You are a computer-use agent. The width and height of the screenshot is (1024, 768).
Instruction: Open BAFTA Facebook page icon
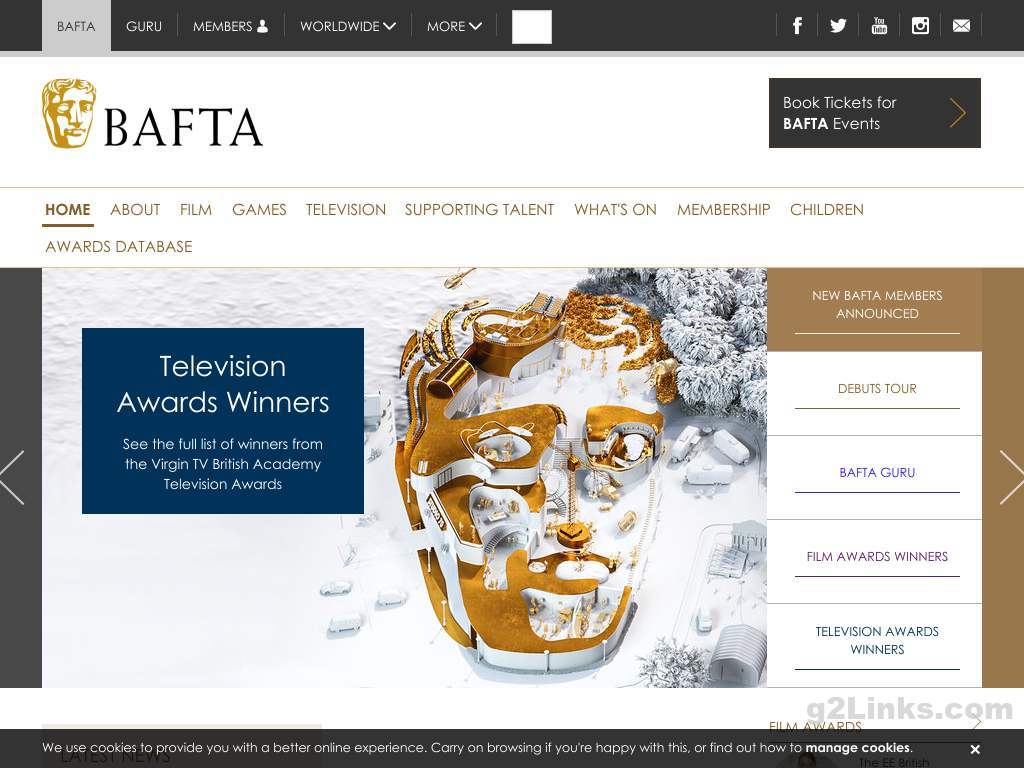pos(797,26)
